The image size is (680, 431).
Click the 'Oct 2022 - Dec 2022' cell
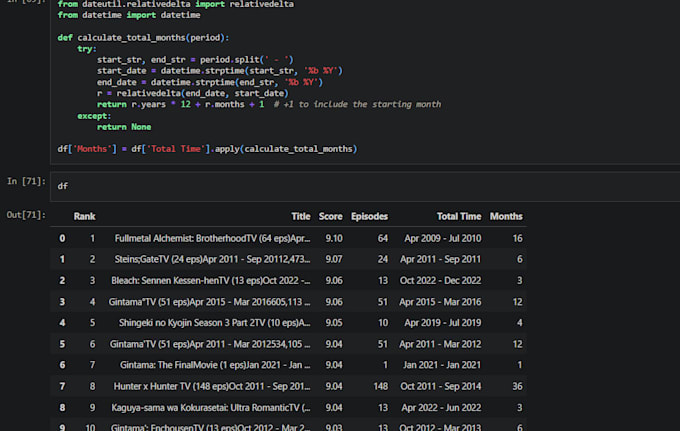click(441, 281)
